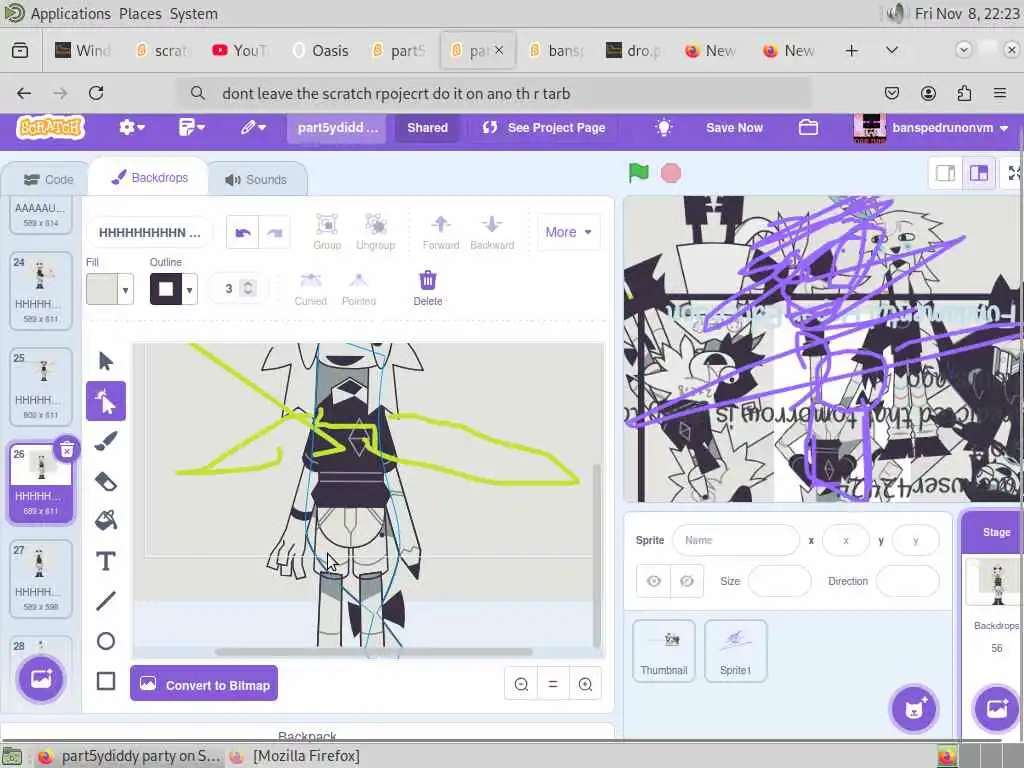Expand the Firefox list all tabs chevron
Image resolution: width=1024 pixels, height=768 pixels.
click(x=891, y=50)
